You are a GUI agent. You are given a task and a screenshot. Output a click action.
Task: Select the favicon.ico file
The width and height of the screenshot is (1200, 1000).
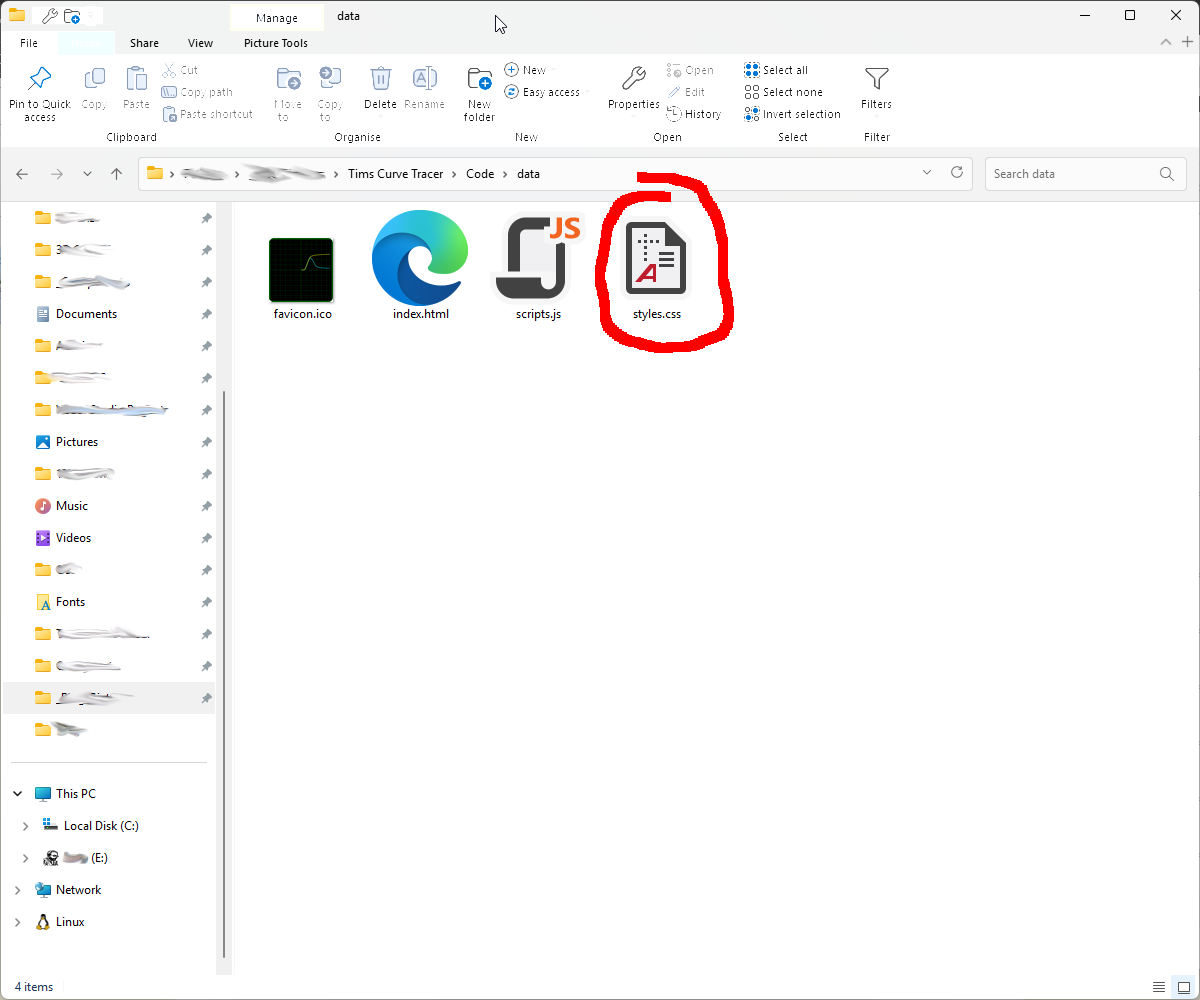point(302,270)
